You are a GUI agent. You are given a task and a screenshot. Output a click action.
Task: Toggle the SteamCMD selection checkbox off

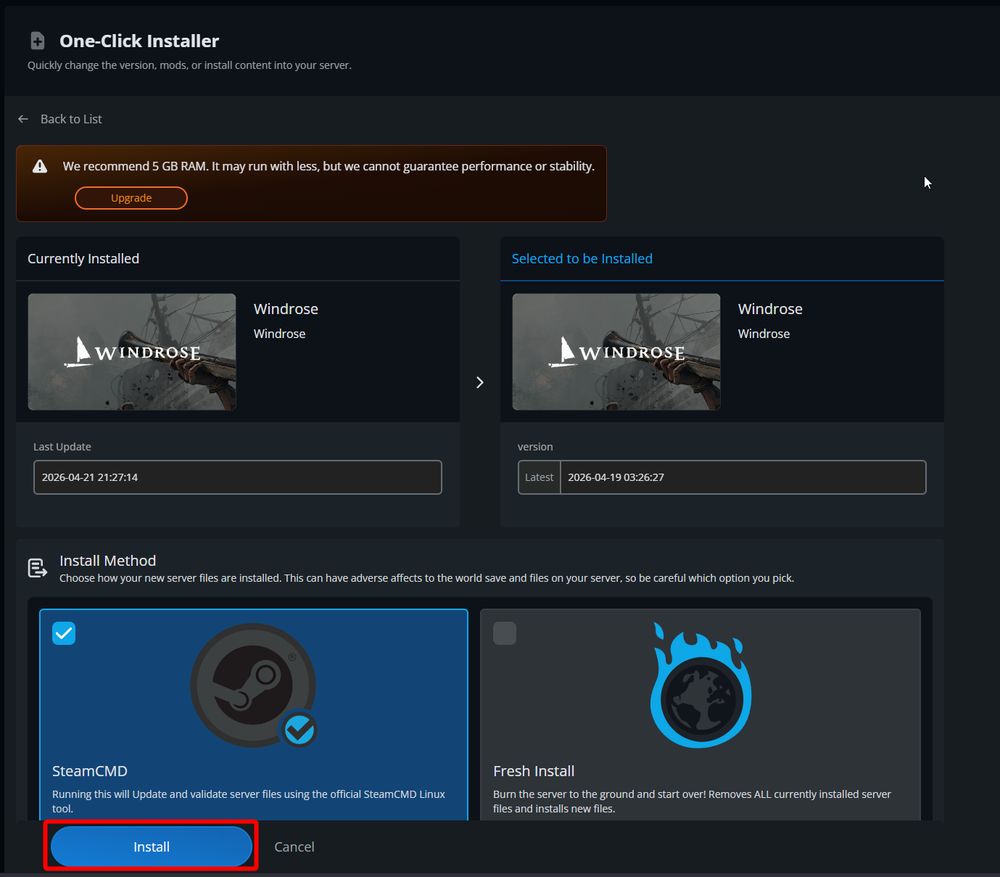(x=63, y=632)
